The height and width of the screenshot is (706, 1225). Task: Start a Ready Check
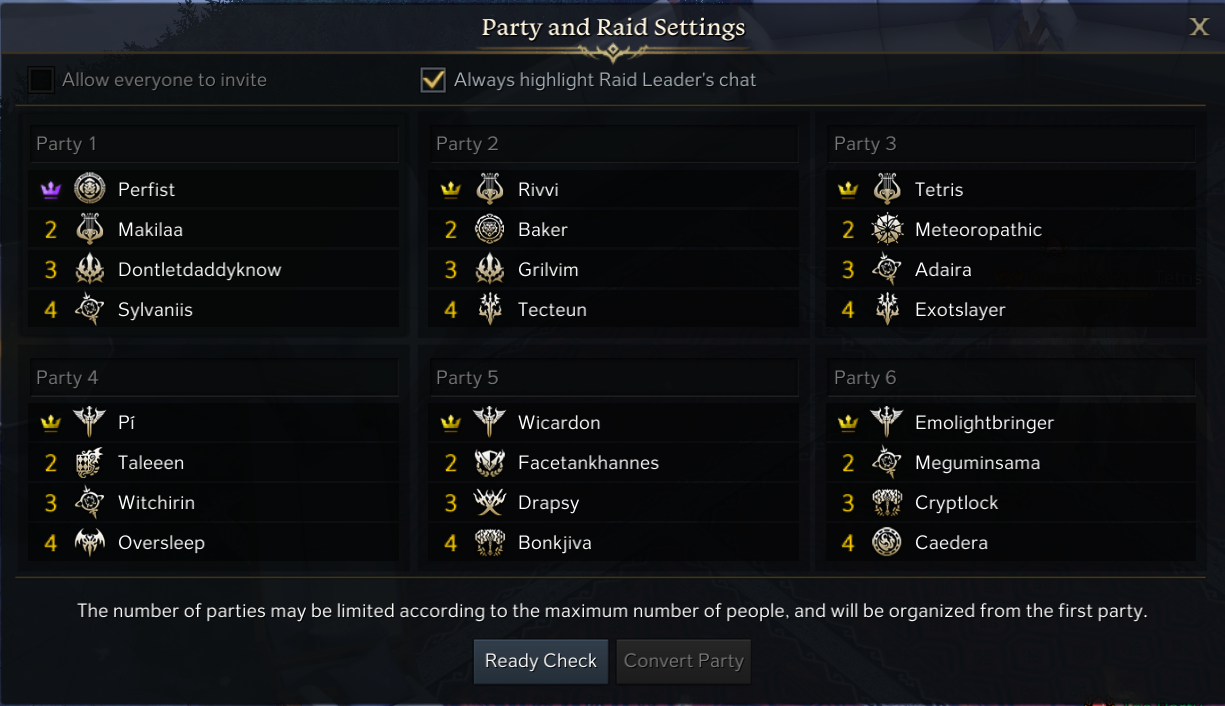[x=540, y=661]
